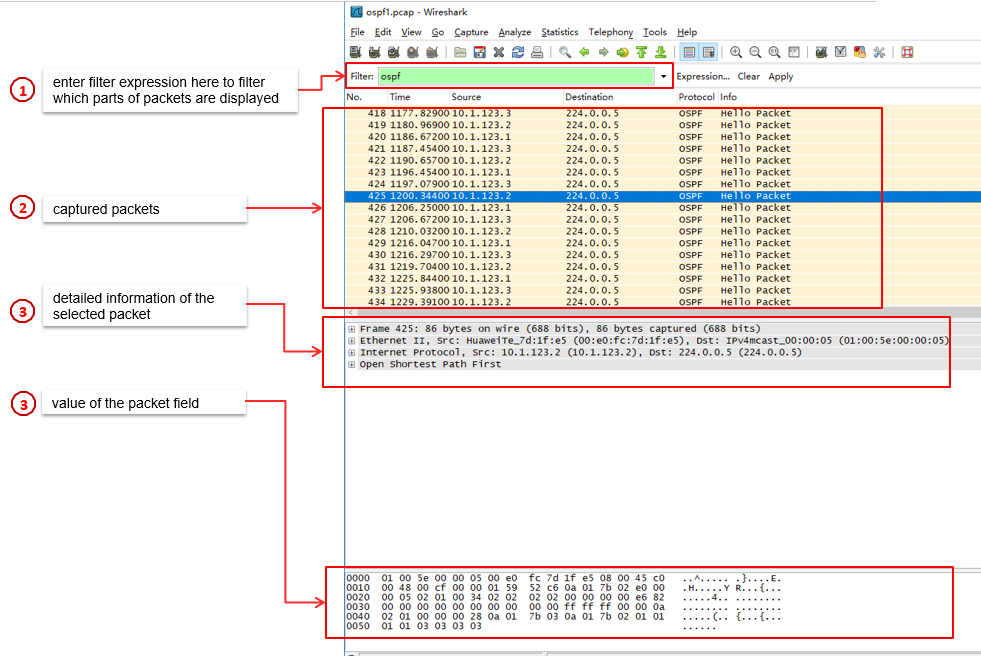Open the Tools menu

(x=654, y=32)
